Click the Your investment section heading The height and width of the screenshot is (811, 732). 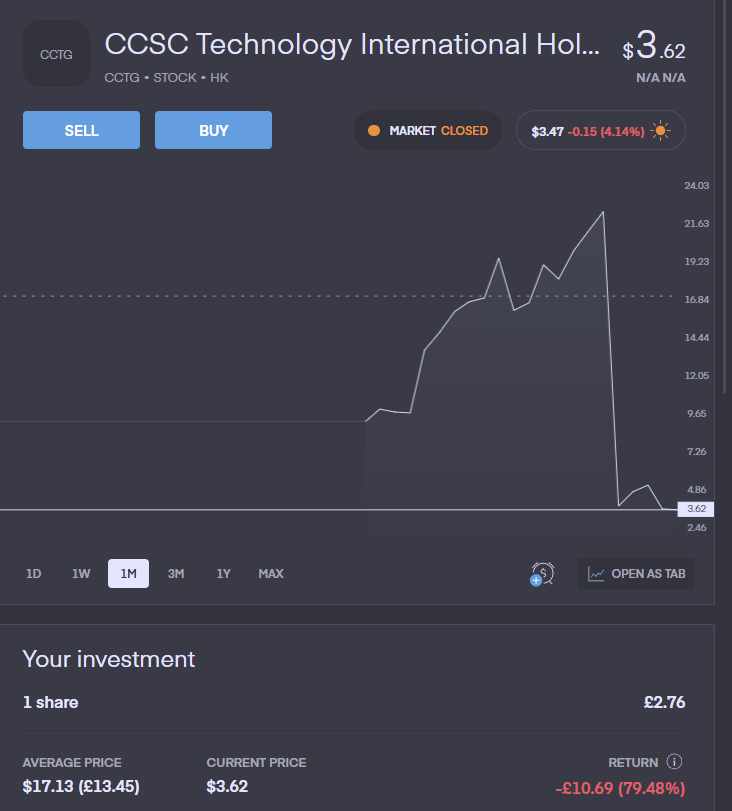tap(109, 659)
